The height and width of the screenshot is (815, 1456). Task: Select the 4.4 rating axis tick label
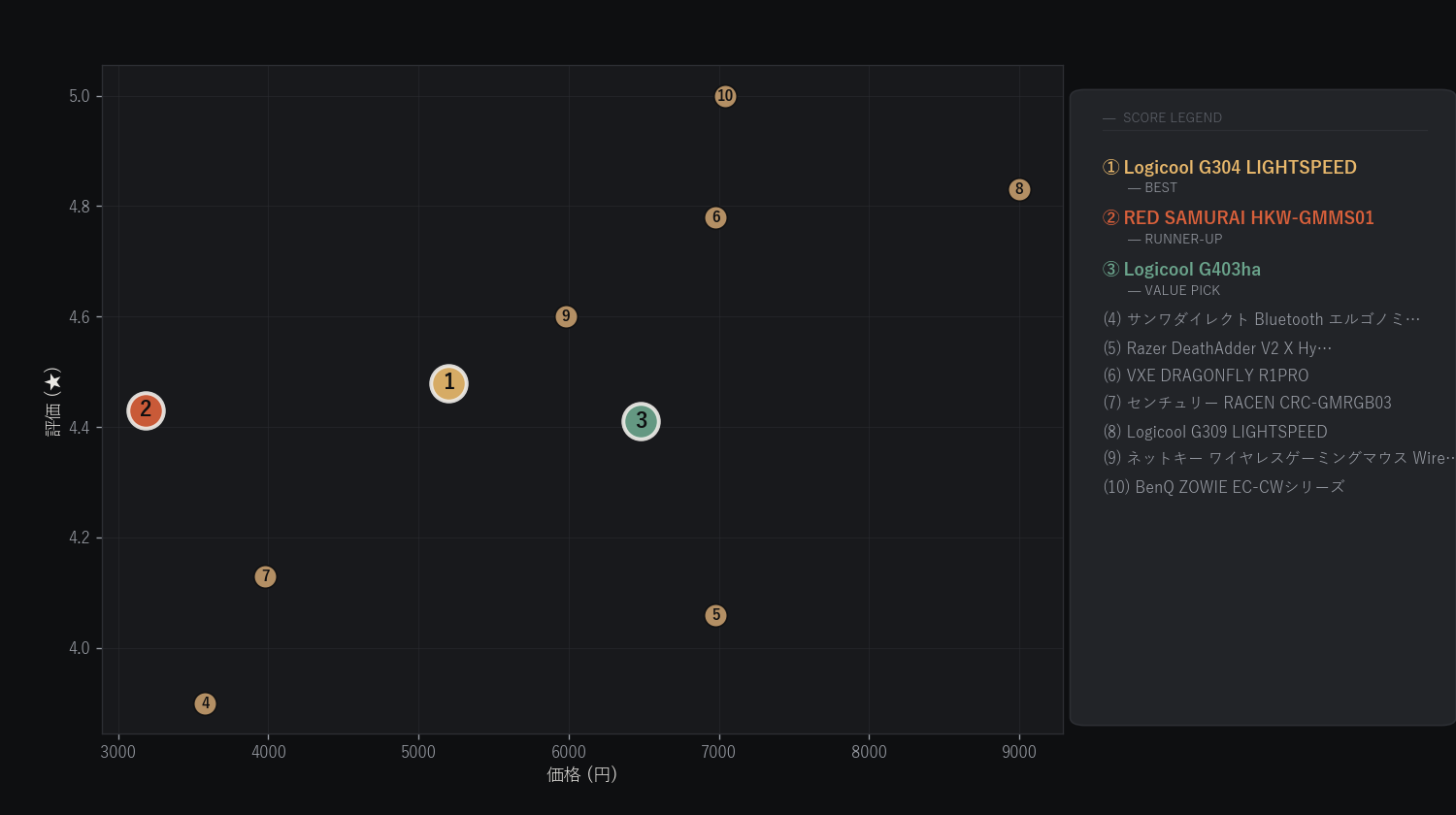(80, 427)
